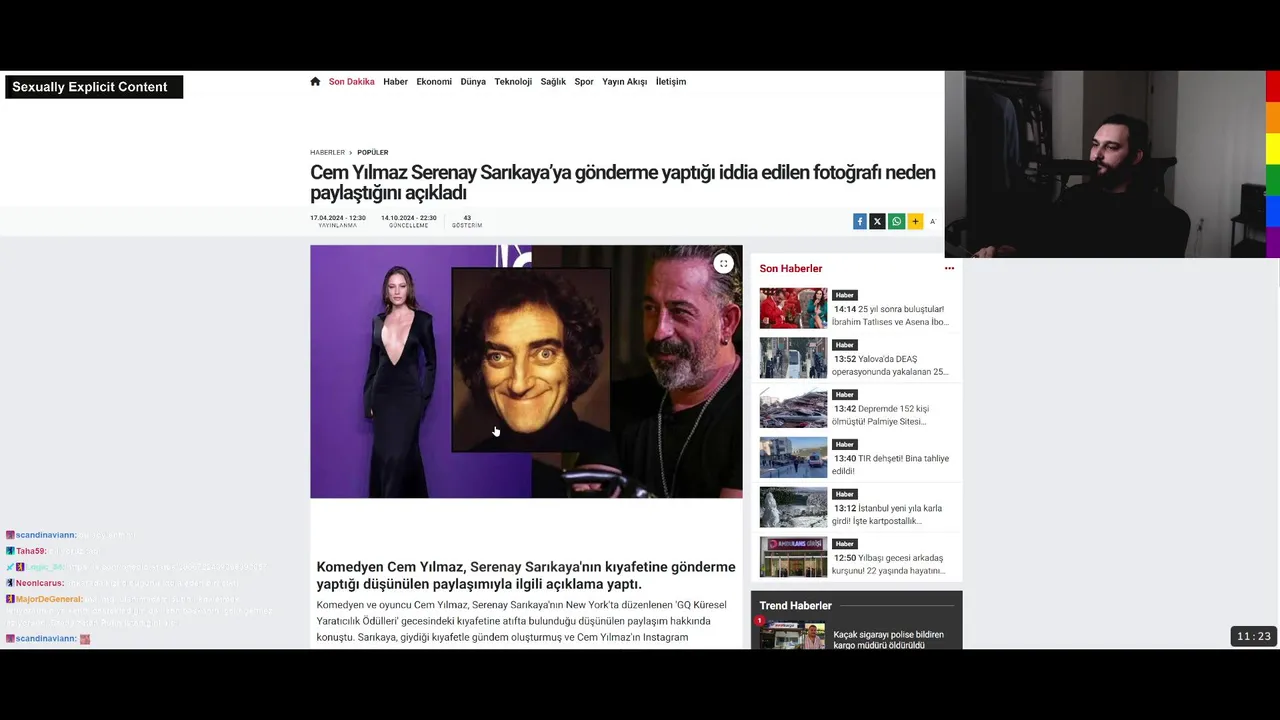1280x720 pixels.
Task: Click the main article photo
Action: (x=526, y=371)
